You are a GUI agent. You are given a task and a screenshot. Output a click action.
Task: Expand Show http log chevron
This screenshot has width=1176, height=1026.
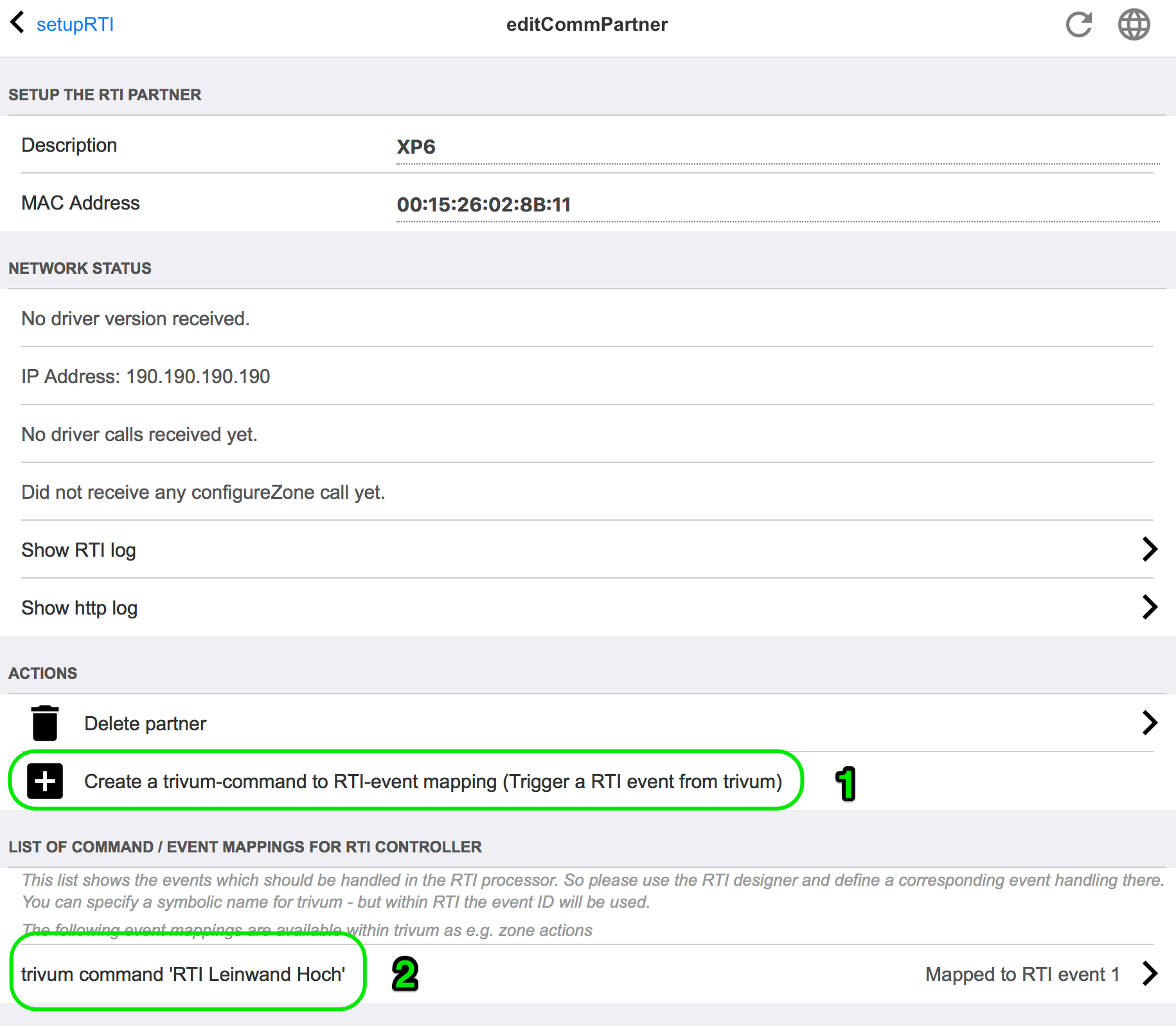coord(1150,607)
